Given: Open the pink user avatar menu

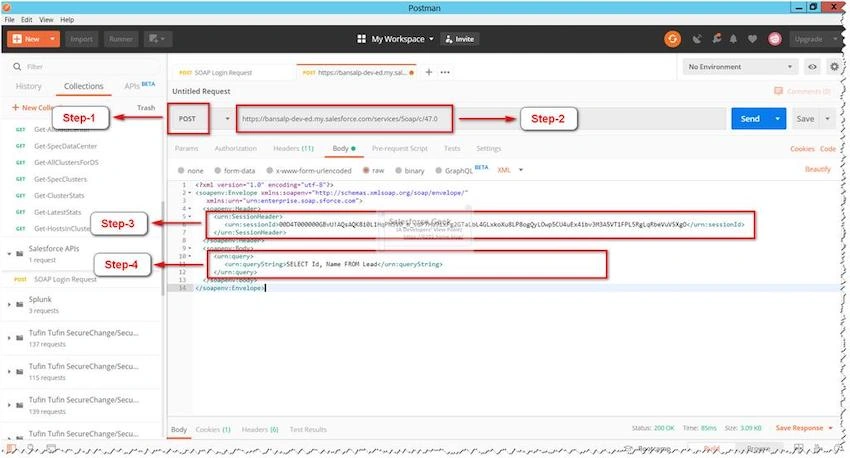Looking at the screenshot, I should [x=775, y=39].
